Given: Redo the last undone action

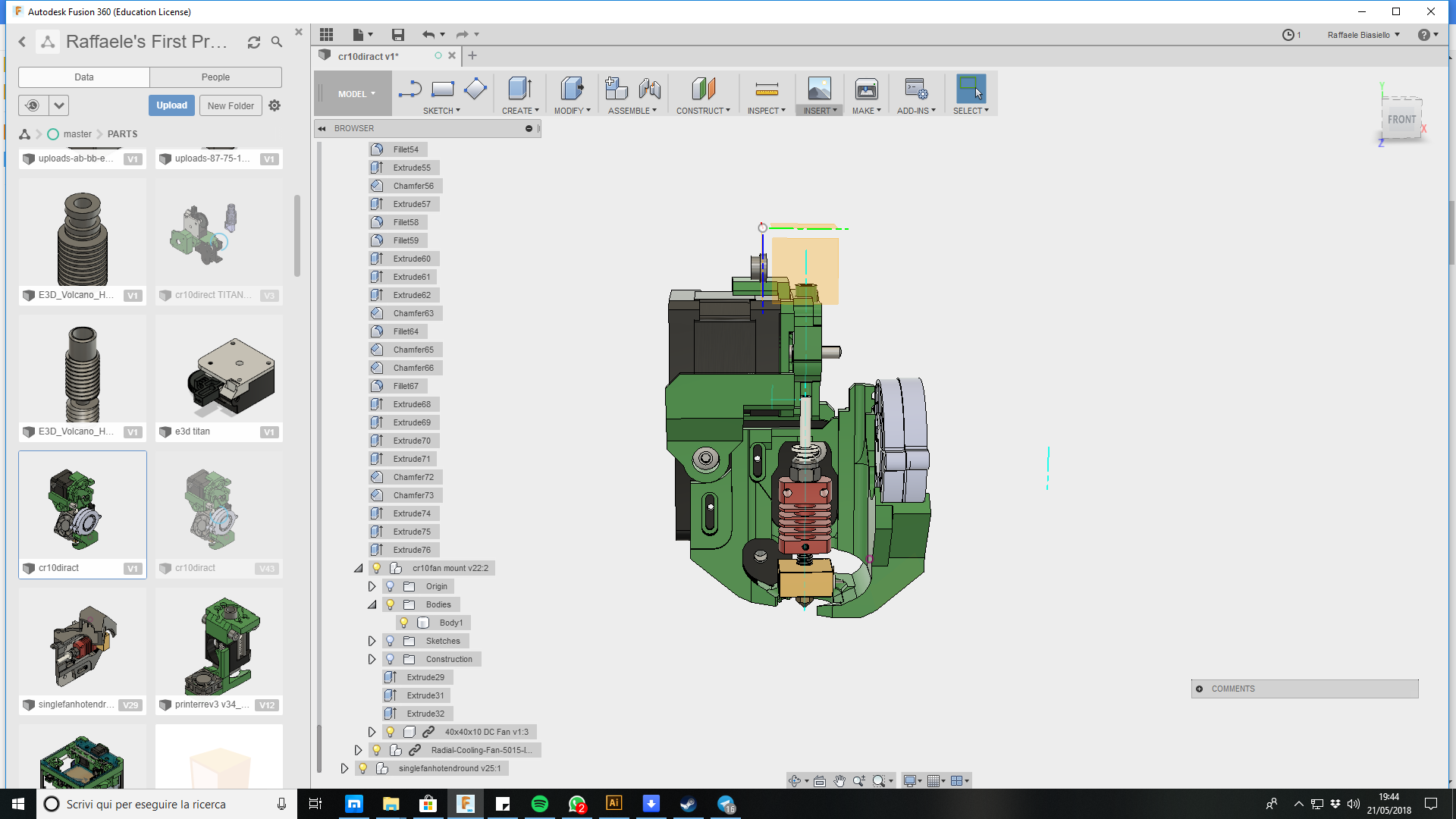Looking at the screenshot, I should [462, 34].
